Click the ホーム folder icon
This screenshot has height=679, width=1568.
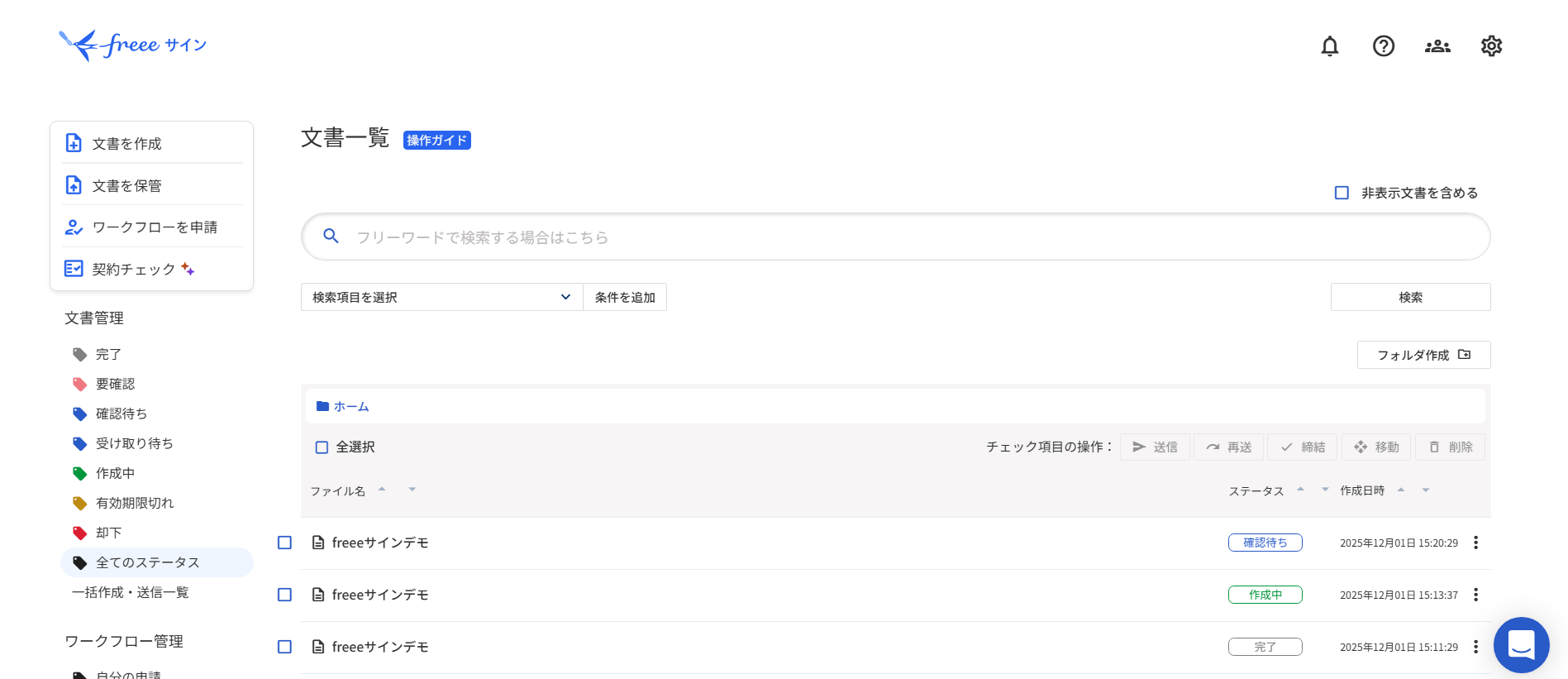pyautogui.click(x=323, y=406)
